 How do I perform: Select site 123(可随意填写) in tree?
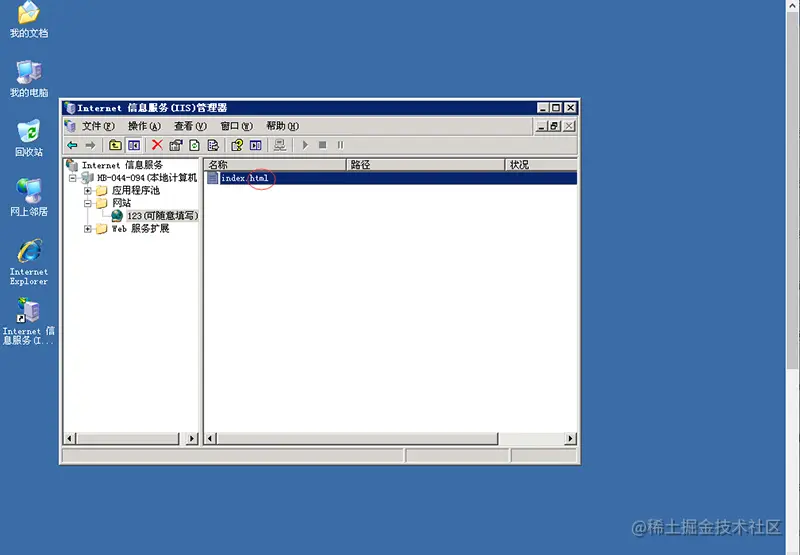[x=162, y=216]
